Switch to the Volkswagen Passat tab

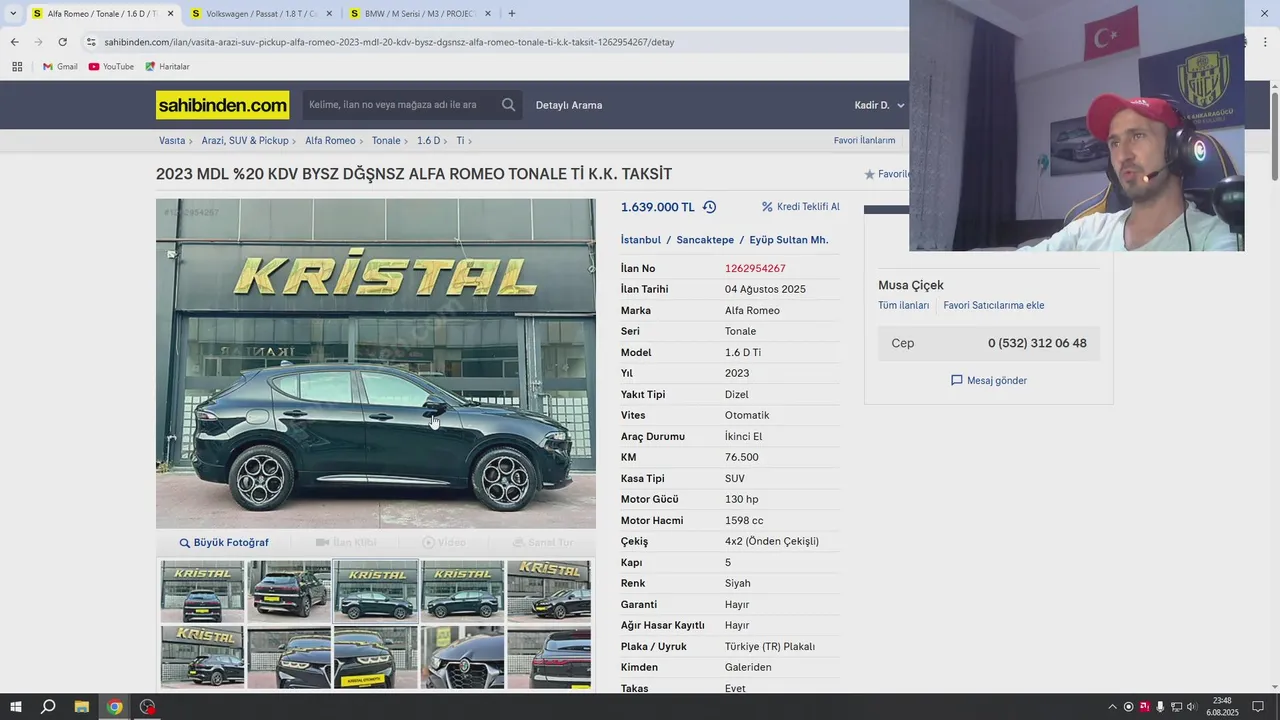click(261, 14)
